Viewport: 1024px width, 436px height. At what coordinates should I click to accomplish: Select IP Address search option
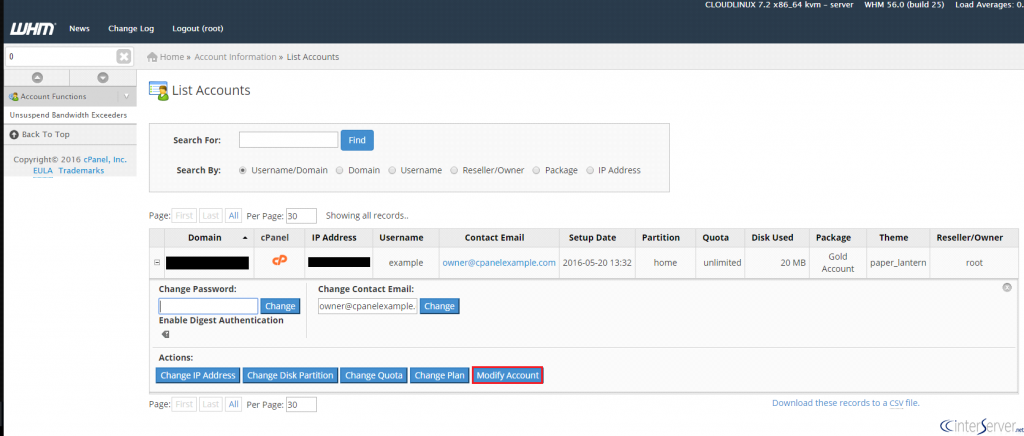click(590, 170)
